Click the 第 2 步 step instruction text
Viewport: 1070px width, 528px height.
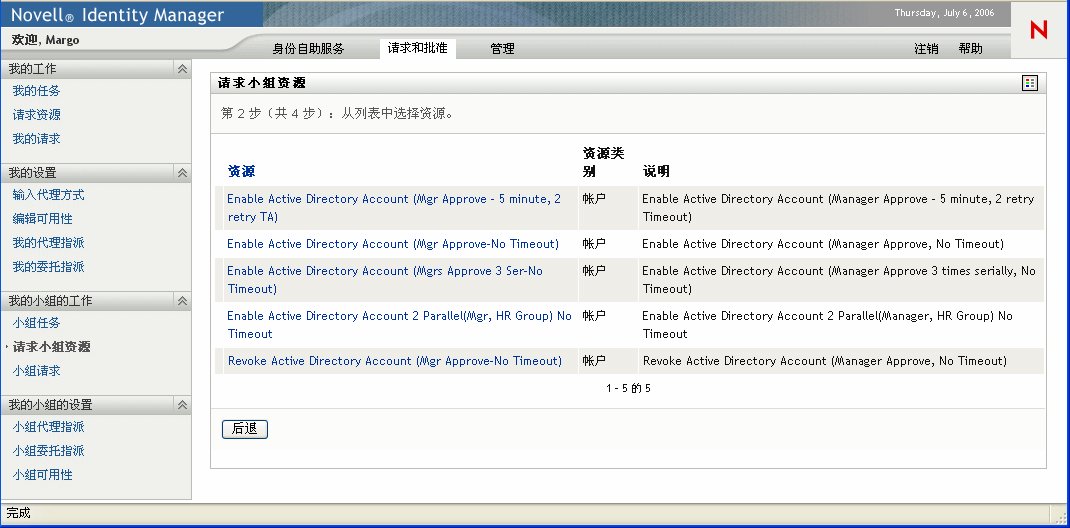coord(338,113)
